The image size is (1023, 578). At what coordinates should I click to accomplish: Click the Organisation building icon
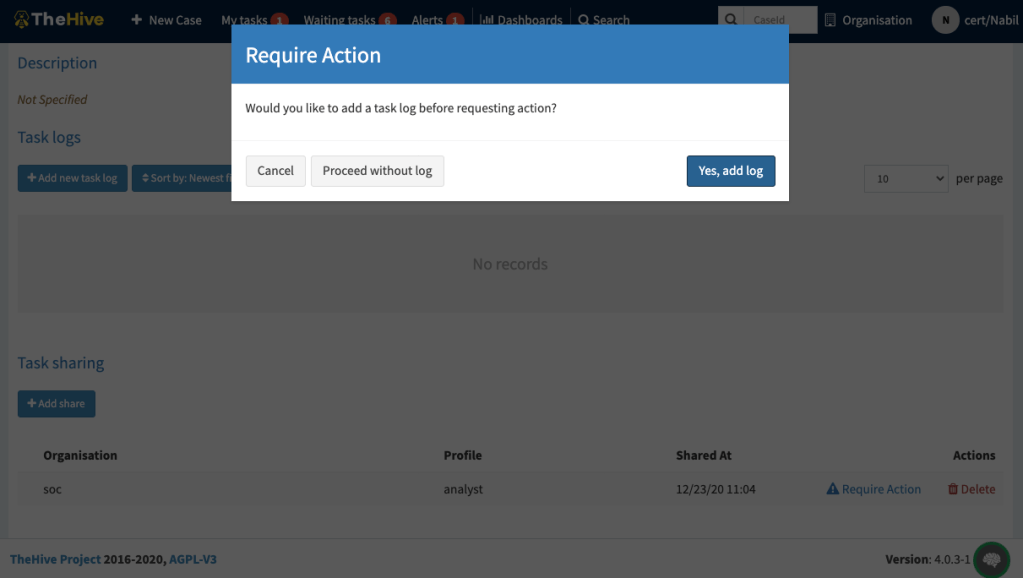click(x=830, y=20)
